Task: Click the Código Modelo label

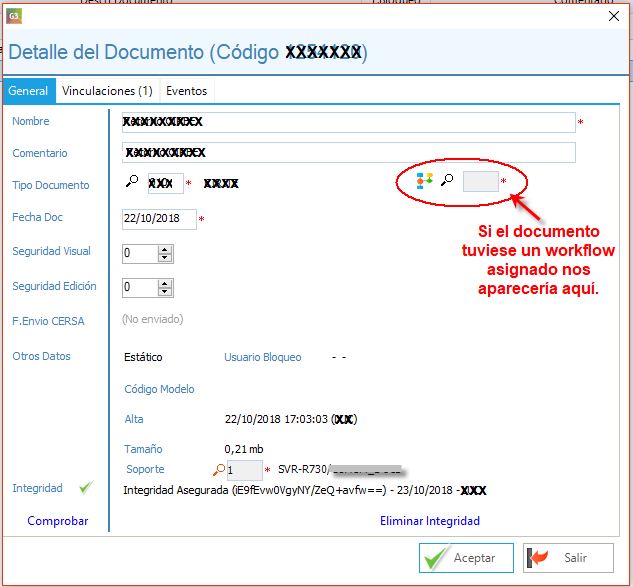Action: (159, 389)
